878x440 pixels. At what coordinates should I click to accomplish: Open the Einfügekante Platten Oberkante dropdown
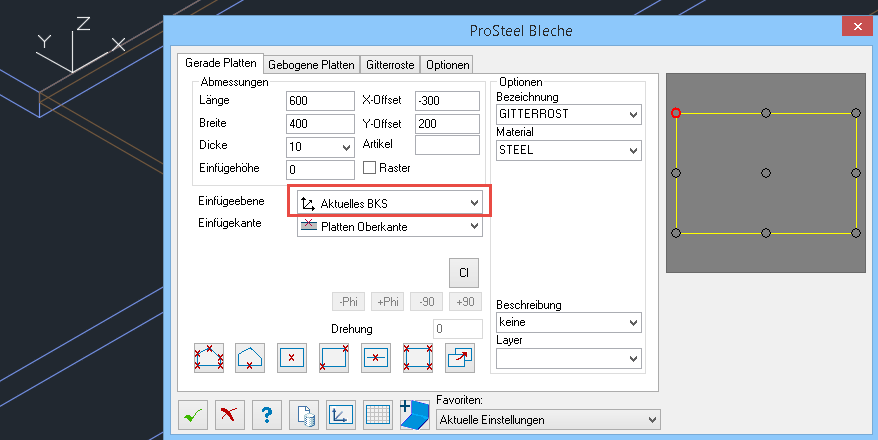pyautogui.click(x=390, y=226)
